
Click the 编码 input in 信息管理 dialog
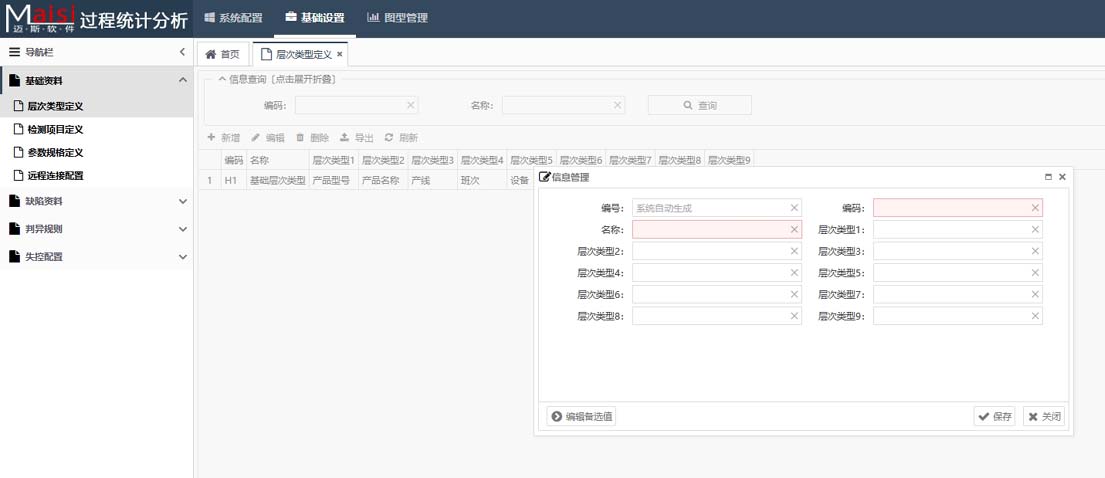click(x=950, y=208)
